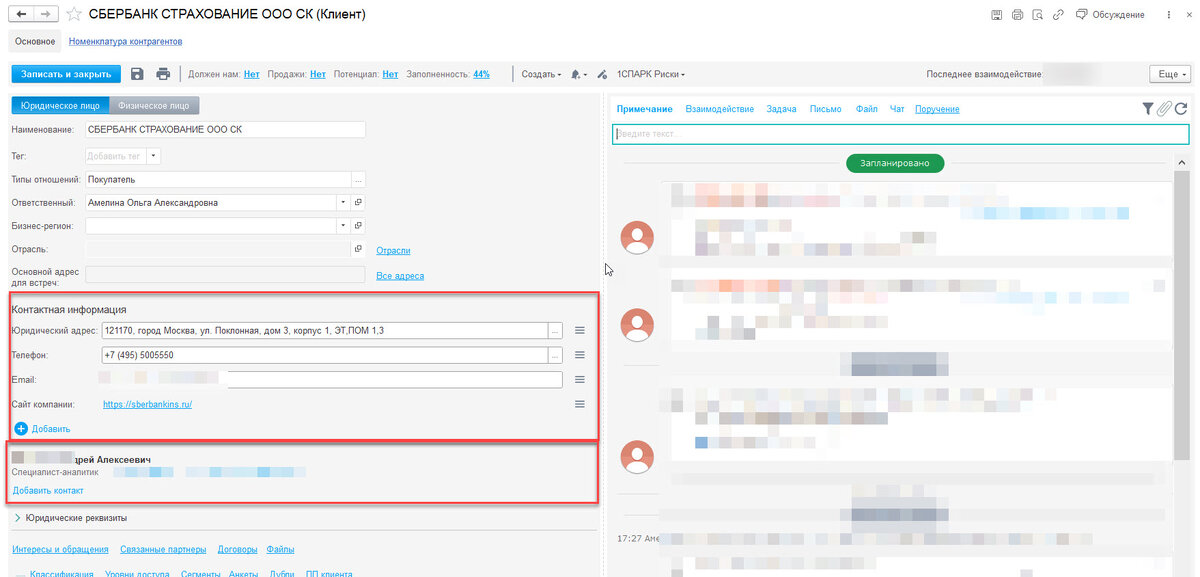
Task: Filter the activity feed with the funnel icon
Action: 1148,109
